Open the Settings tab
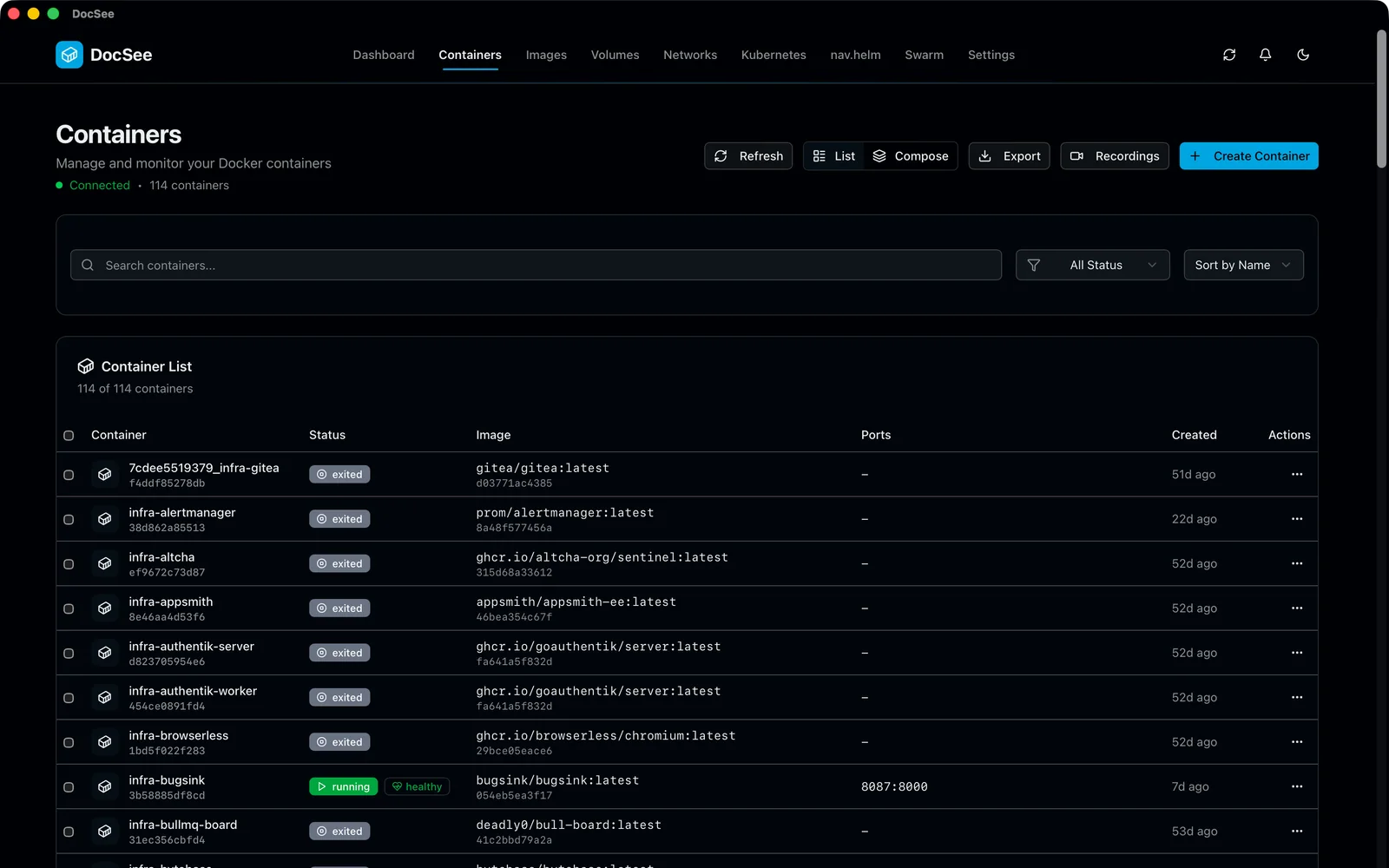This screenshot has height=868, width=1389. [991, 55]
